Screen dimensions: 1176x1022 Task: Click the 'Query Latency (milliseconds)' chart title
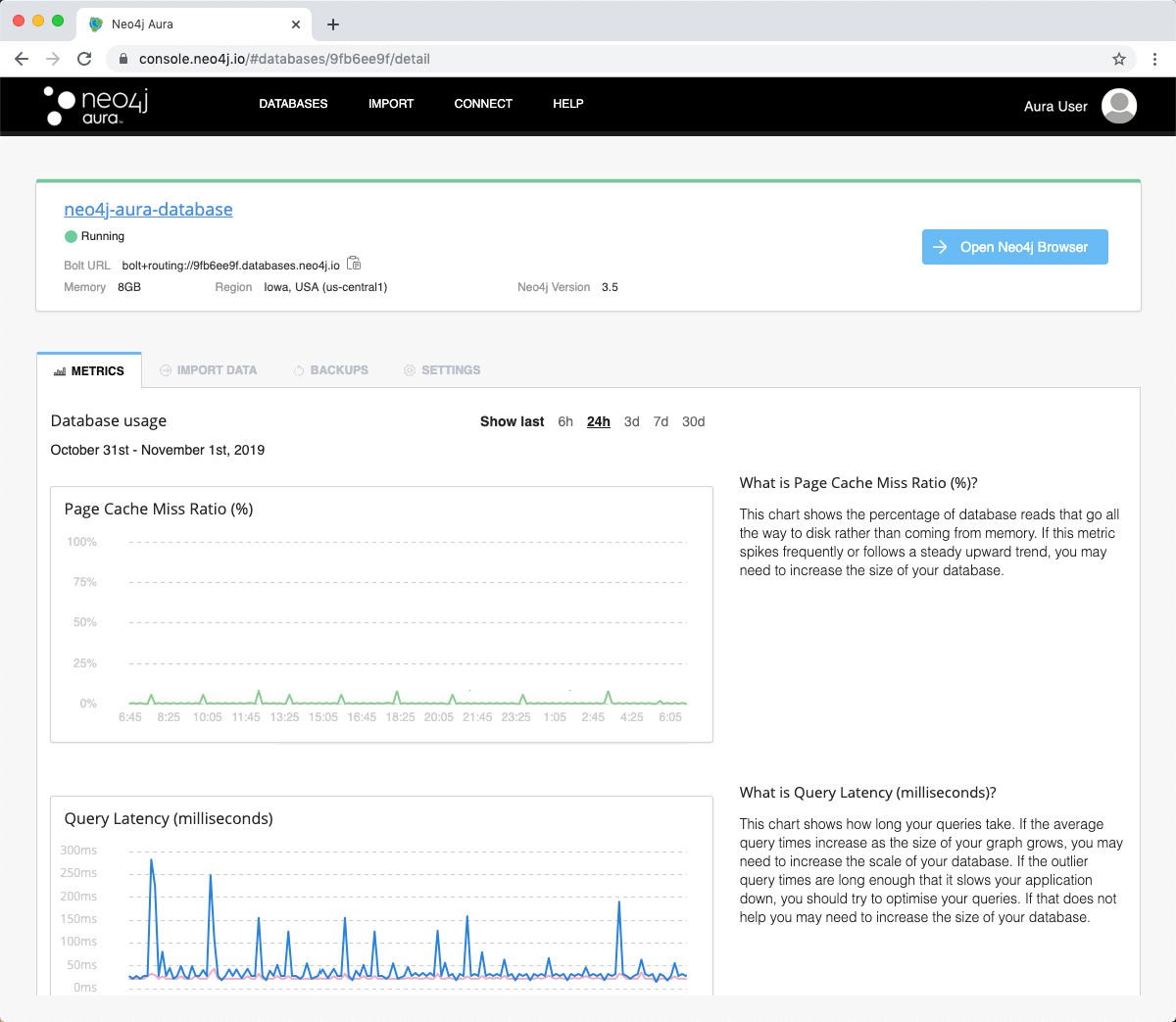point(169,818)
